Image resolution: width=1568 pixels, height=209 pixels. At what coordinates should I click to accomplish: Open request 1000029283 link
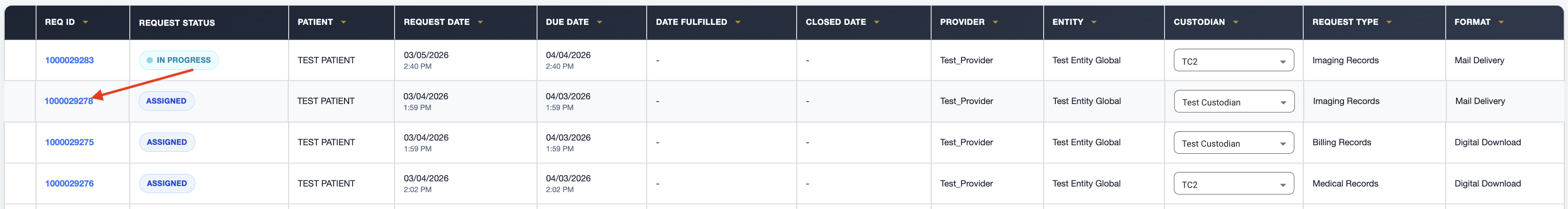tap(69, 60)
